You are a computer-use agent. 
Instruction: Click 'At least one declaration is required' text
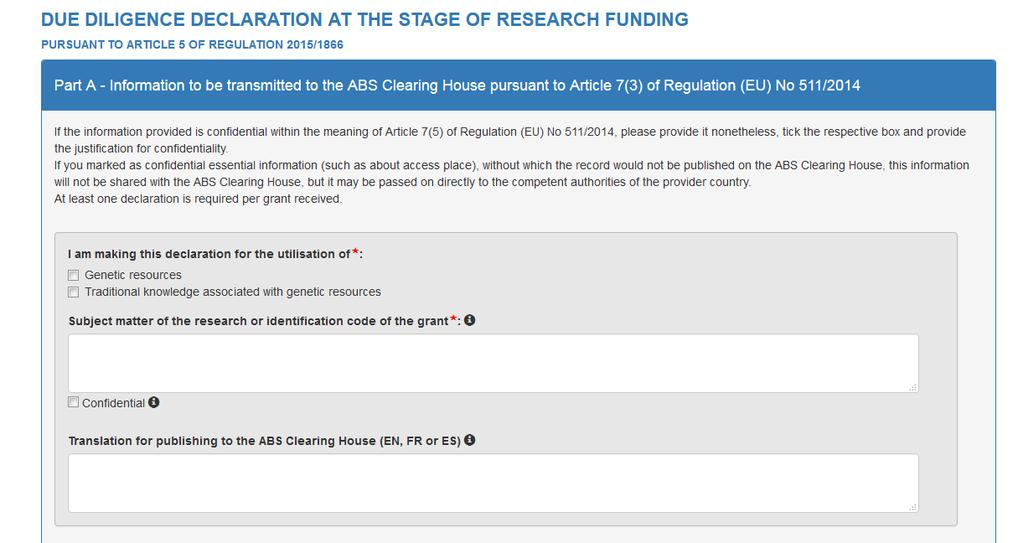point(198,199)
